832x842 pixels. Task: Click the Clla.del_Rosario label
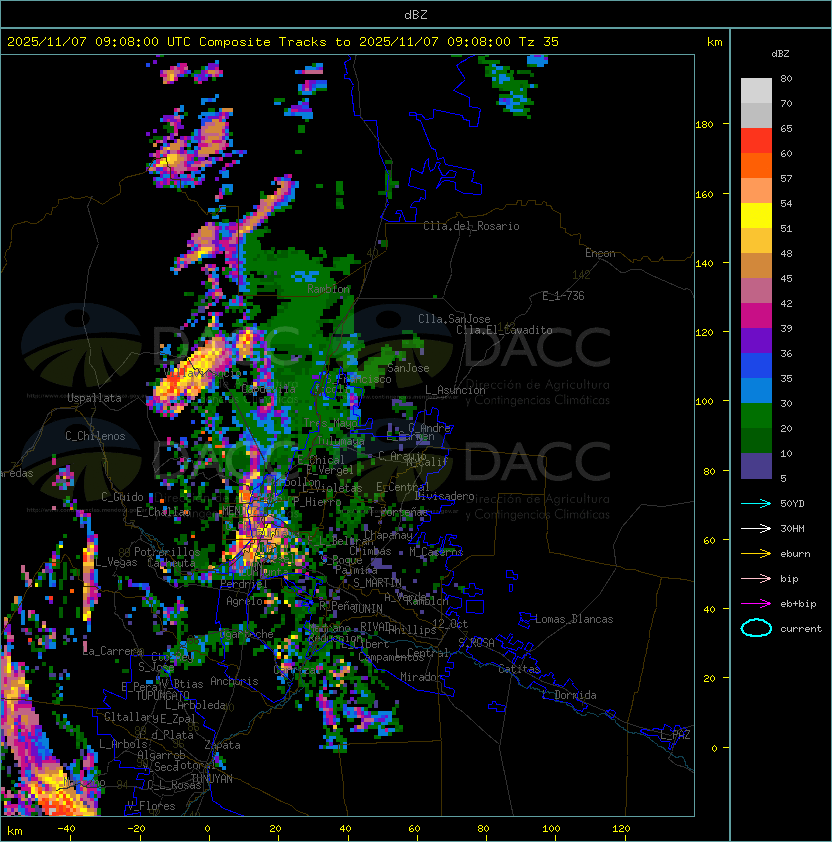point(471,226)
